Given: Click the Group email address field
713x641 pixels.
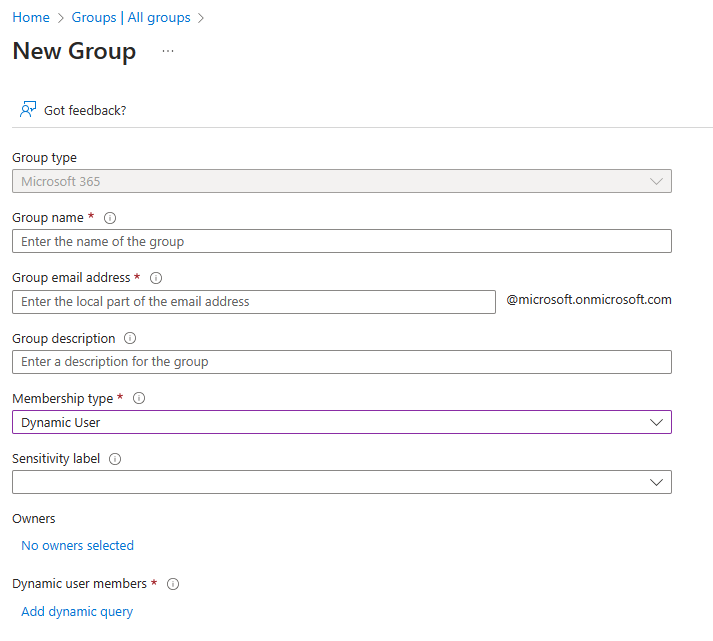Looking at the screenshot, I should pyautogui.click(x=254, y=302).
